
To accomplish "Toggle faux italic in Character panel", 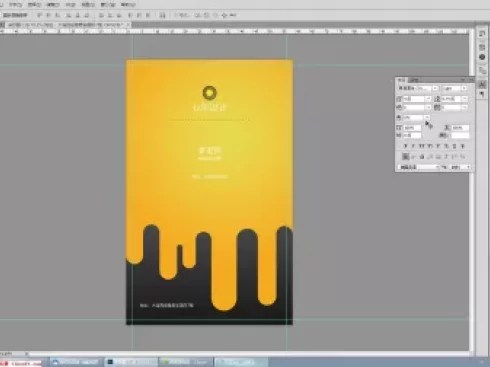I will coord(413,146).
